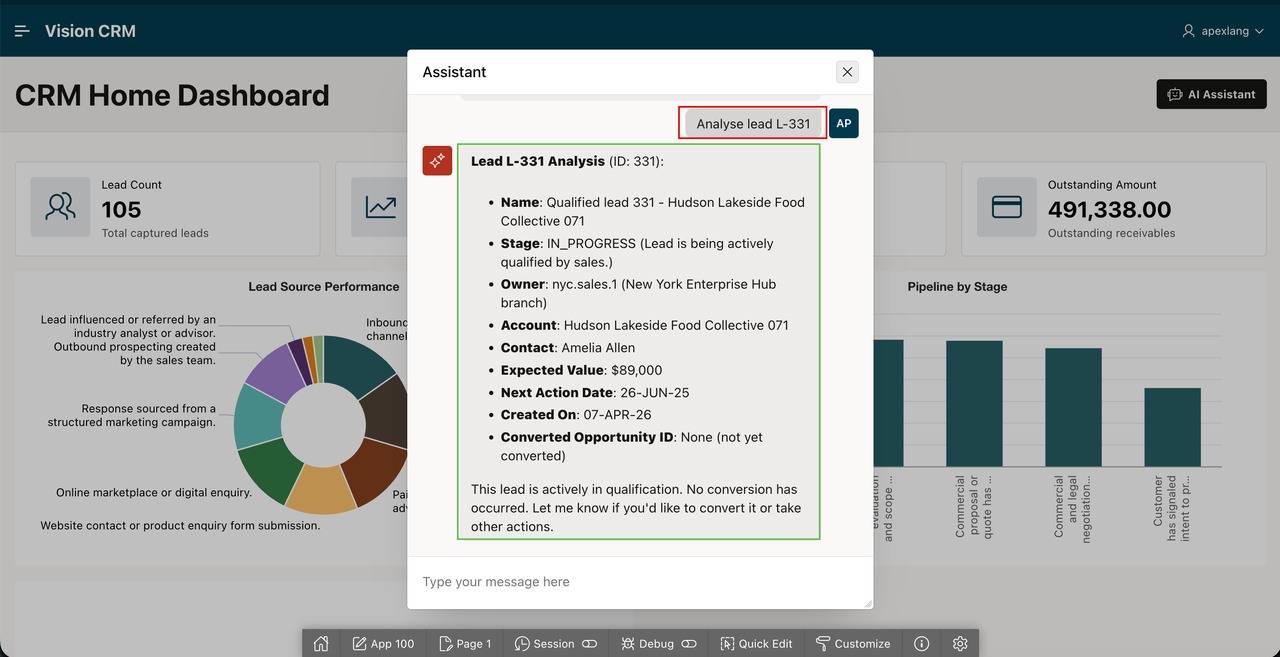Click the message input field

pos(640,582)
